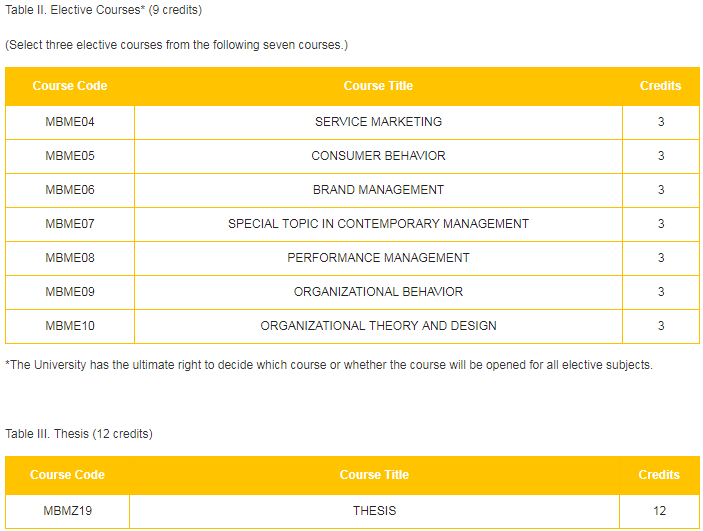Click the 12 credits cell for thesis
Viewport: 703px width, 531px height.
(659, 511)
